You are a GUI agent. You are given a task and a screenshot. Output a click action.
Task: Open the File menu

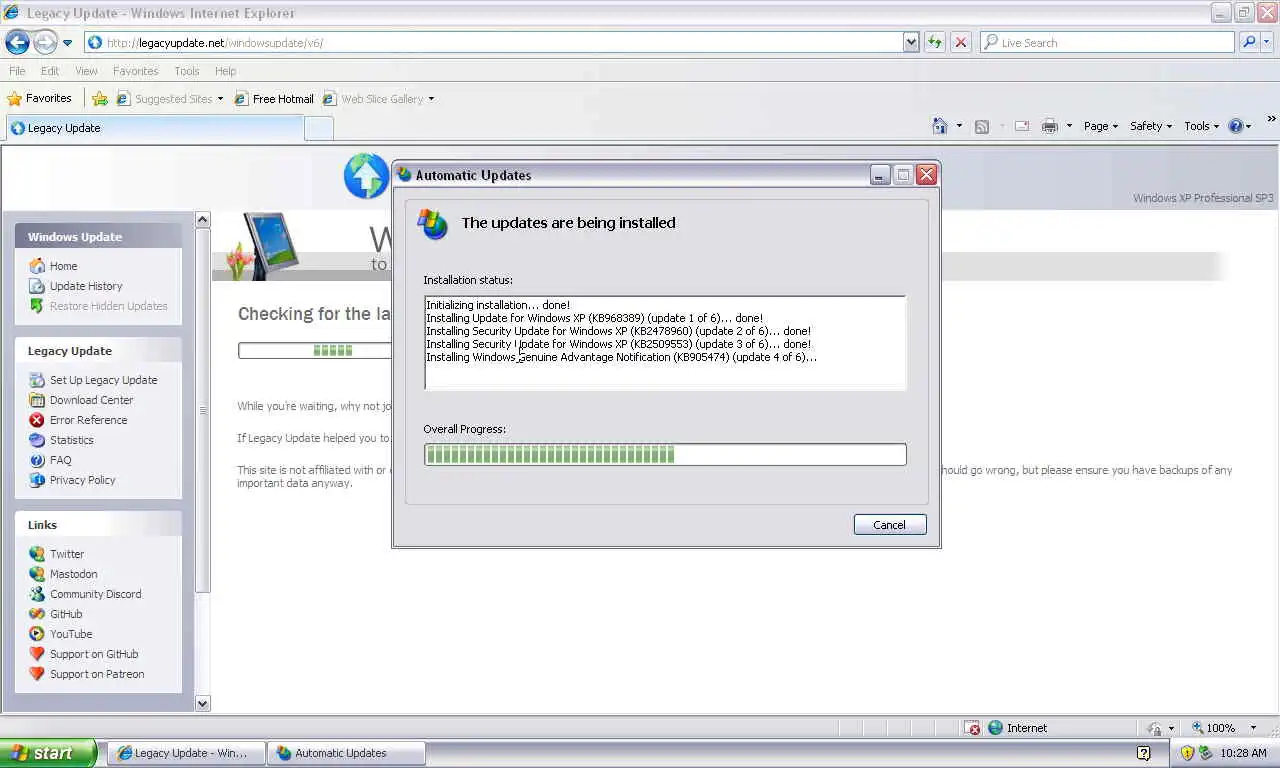pyautogui.click(x=17, y=71)
